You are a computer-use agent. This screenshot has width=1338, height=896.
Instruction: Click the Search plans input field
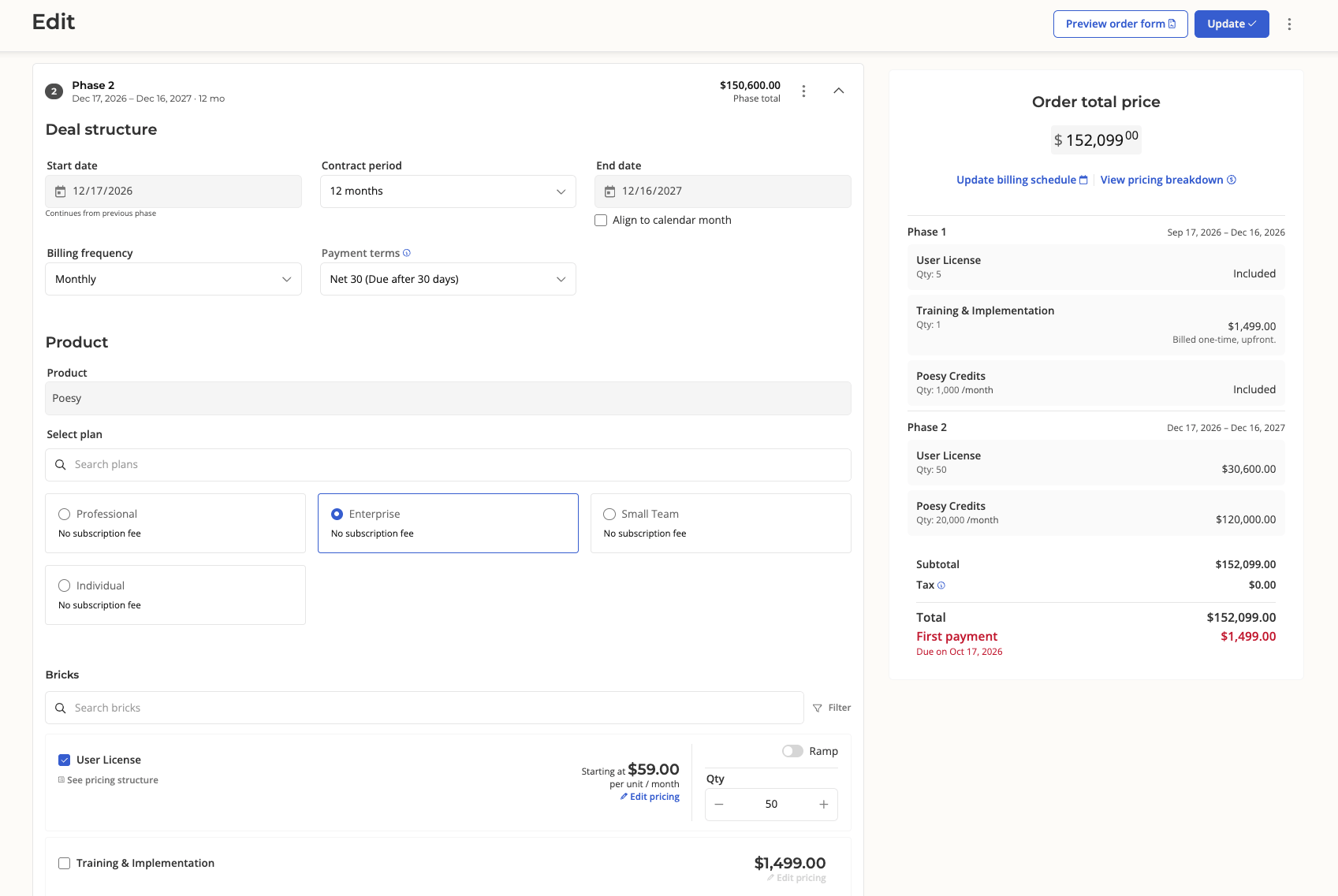448,465
